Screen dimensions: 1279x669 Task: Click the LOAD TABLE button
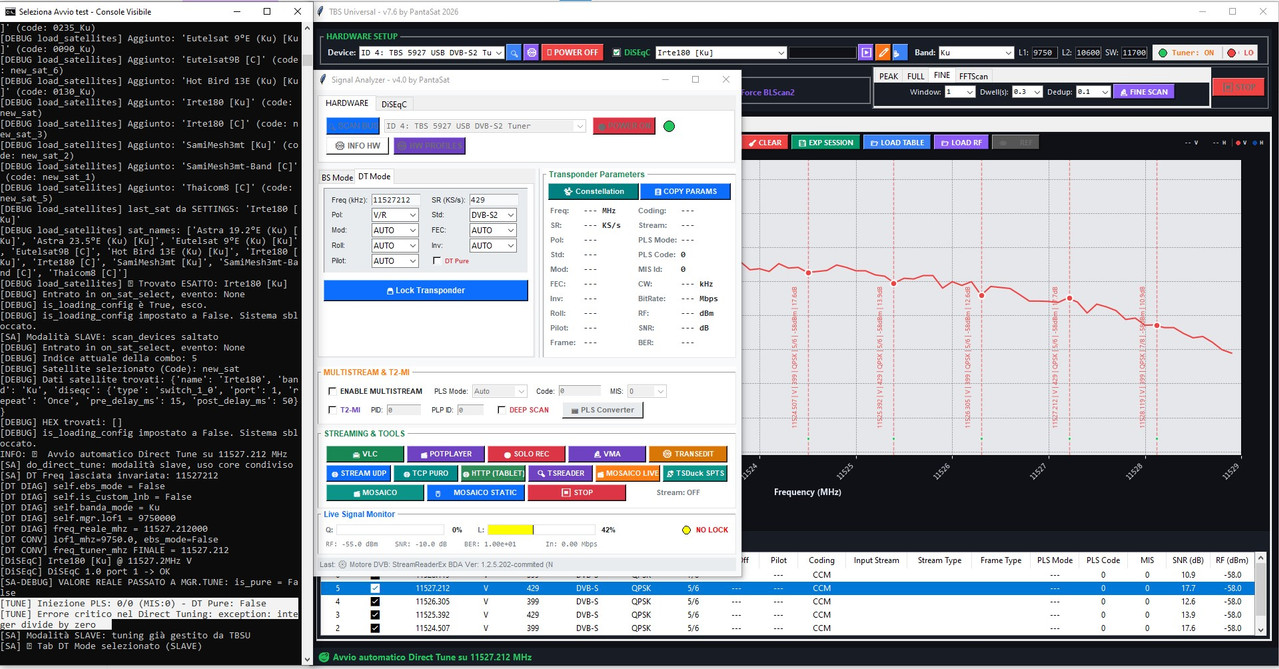tap(896, 143)
